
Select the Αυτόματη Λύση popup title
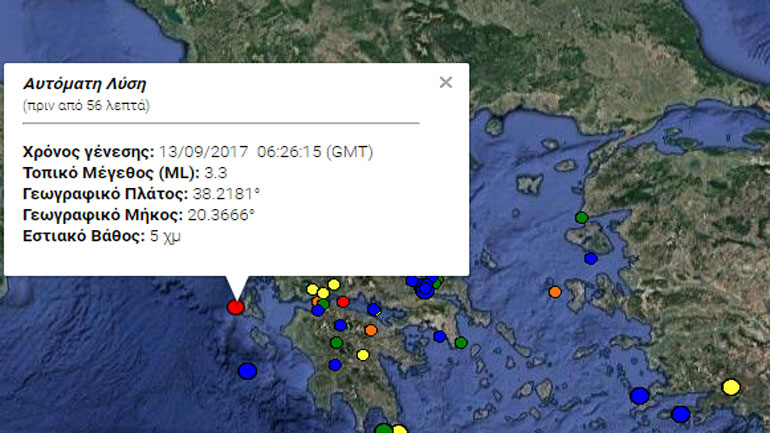click(84, 84)
